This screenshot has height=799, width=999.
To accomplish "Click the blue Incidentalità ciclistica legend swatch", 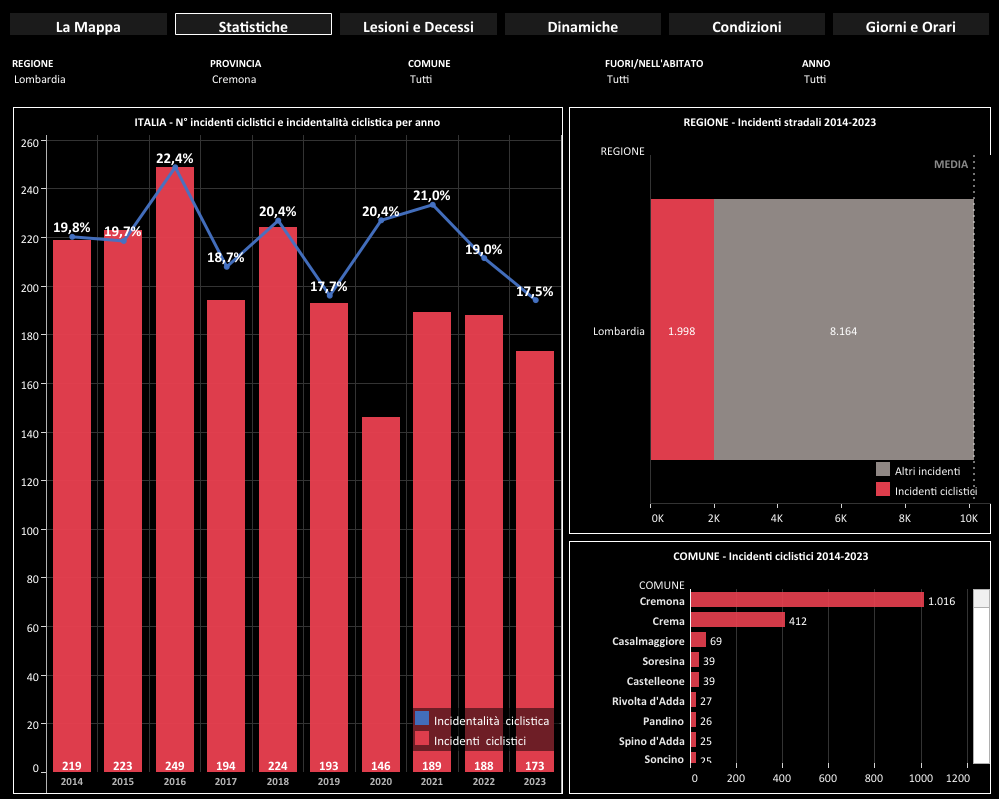I will 422,719.
